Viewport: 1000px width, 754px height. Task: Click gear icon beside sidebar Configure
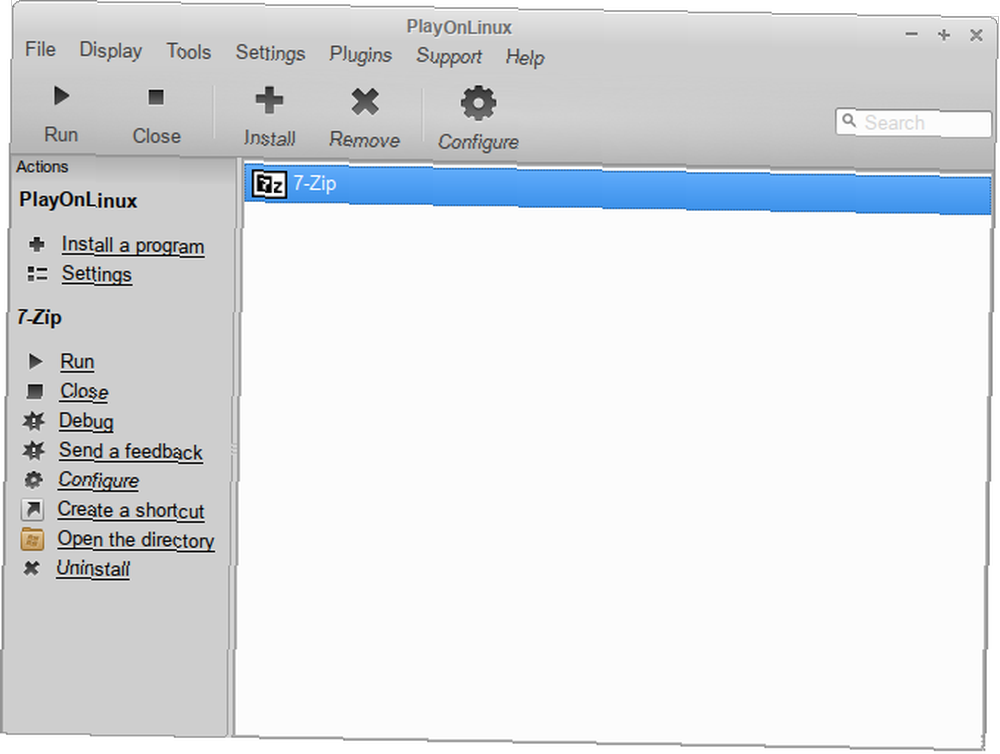pos(33,479)
